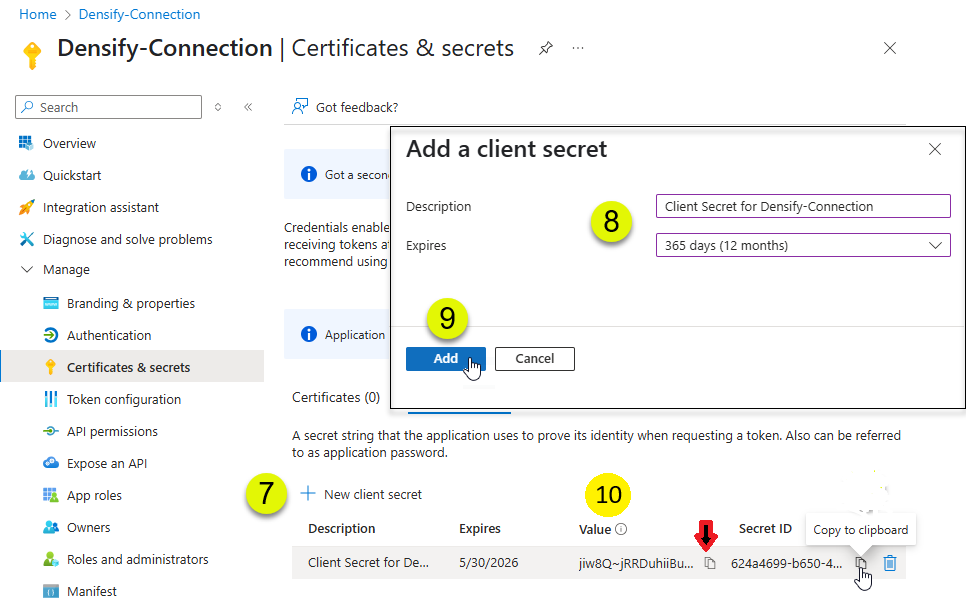
Task: Click the Roles and administrators icon
Action: pyautogui.click(x=51, y=559)
